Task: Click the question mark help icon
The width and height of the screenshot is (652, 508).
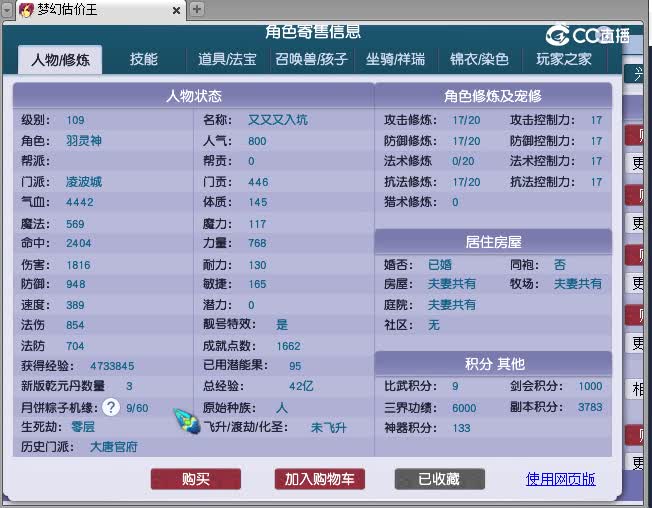Action: point(111,407)
